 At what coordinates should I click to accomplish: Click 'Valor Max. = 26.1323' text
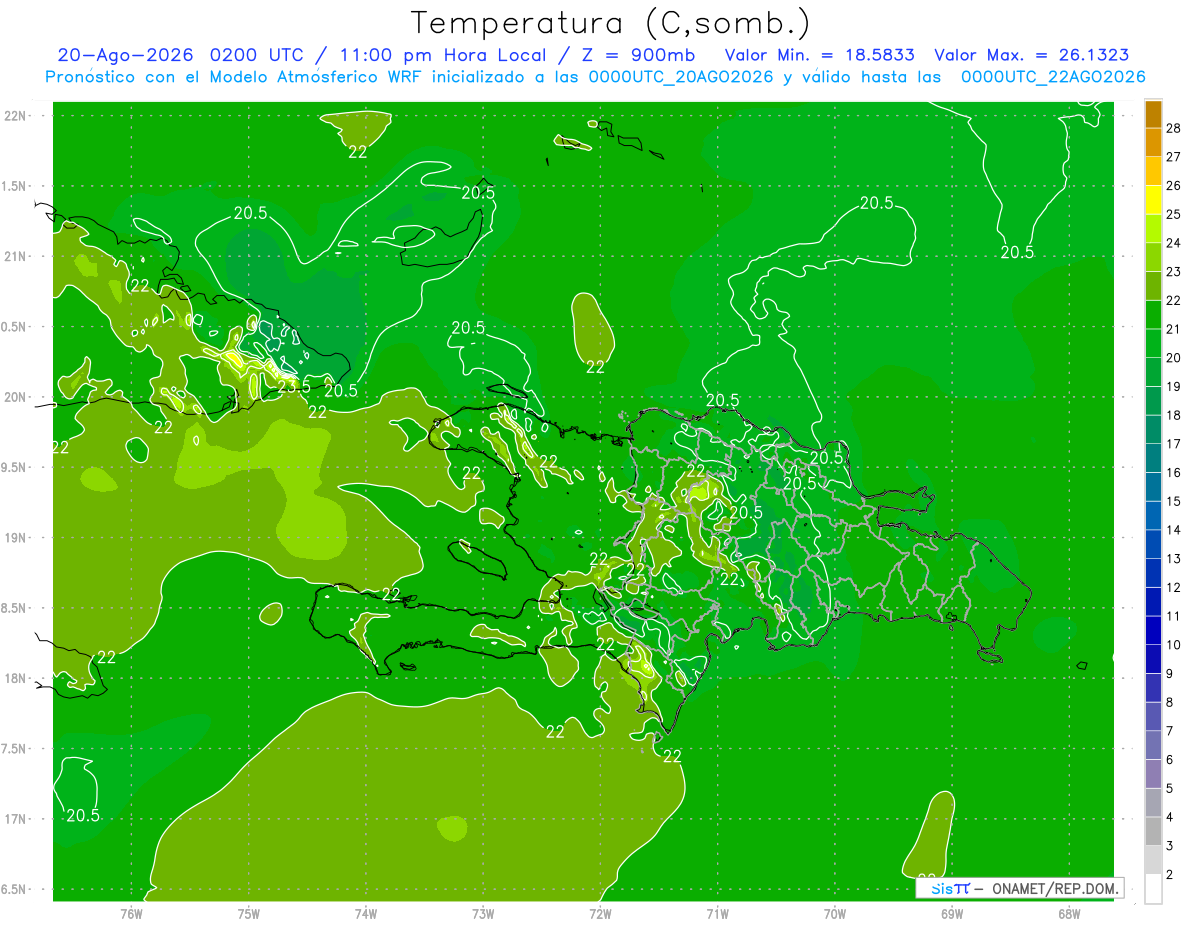pos(1031,55)
